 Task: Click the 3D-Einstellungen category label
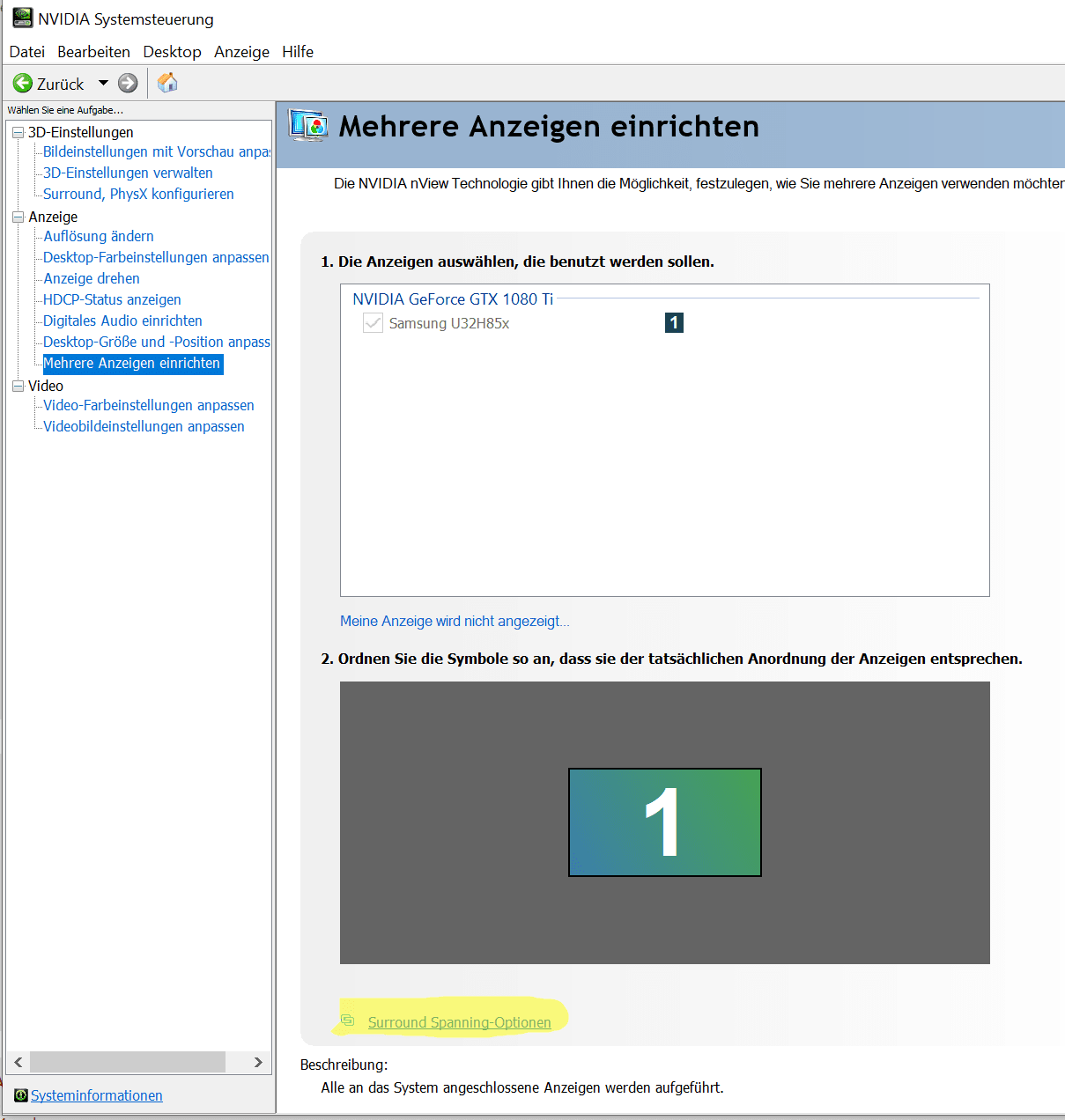[x=81, y=132]
